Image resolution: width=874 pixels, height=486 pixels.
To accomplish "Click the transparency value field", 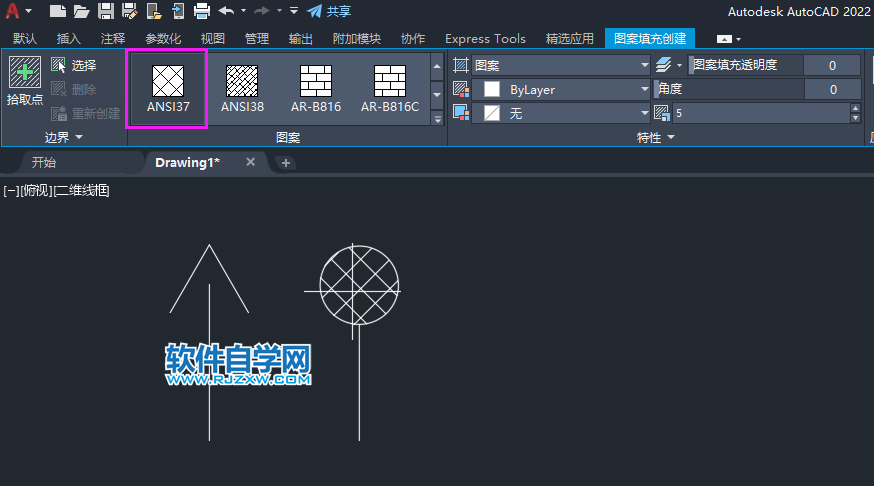I will click(832, 65).
